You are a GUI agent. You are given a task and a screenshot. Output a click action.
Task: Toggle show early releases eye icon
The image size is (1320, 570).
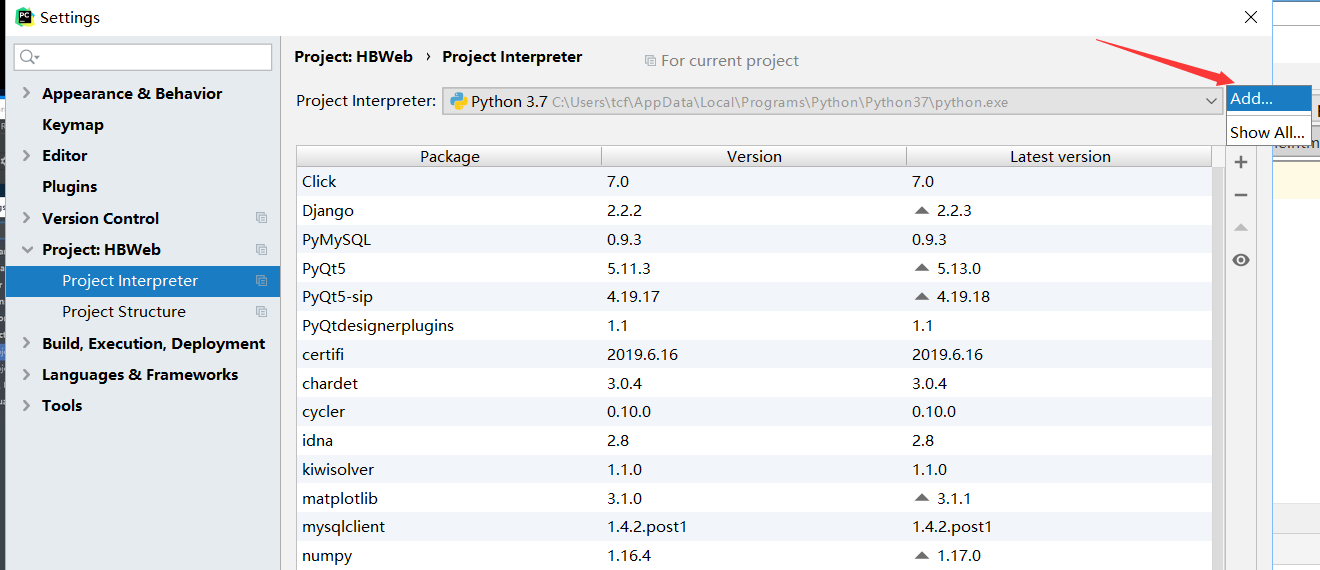tap(1241, 260)
